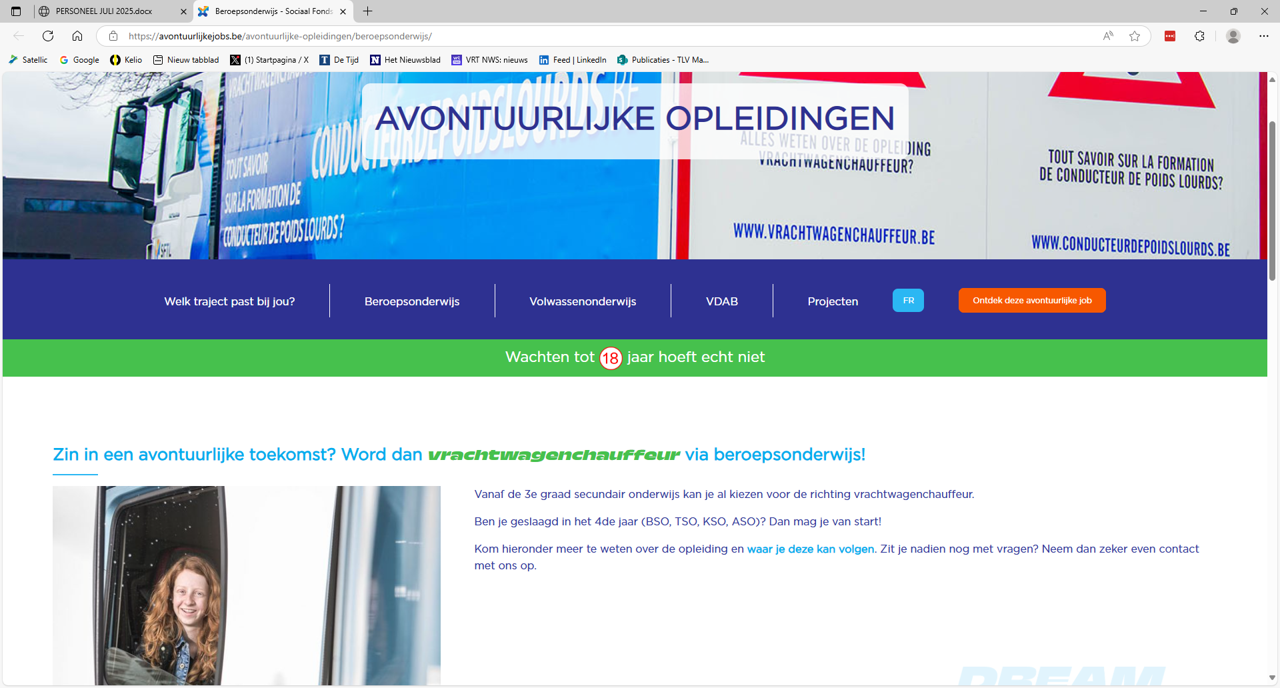
Task: Click the photo of the red-haired driver
Action: pos(246,585)
